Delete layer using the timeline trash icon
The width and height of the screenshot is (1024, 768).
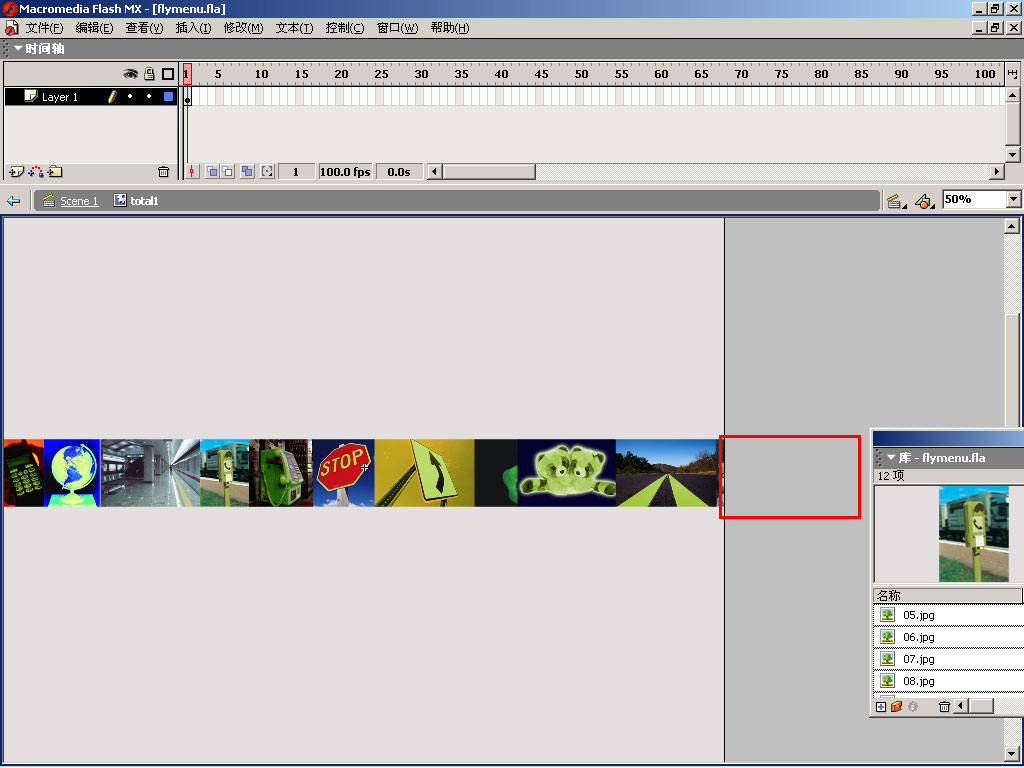[x=163, y=172]
